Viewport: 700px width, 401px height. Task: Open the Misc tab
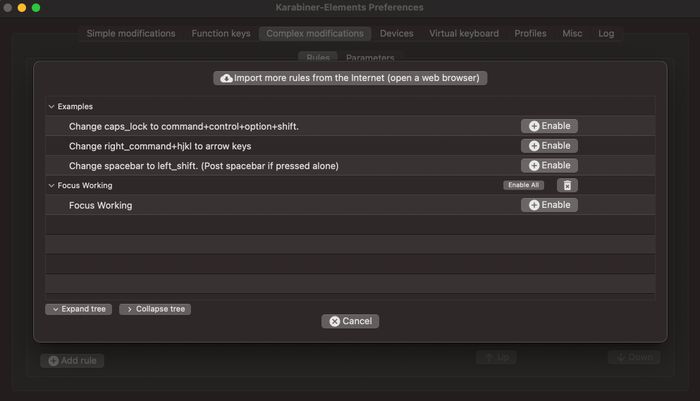572,33
